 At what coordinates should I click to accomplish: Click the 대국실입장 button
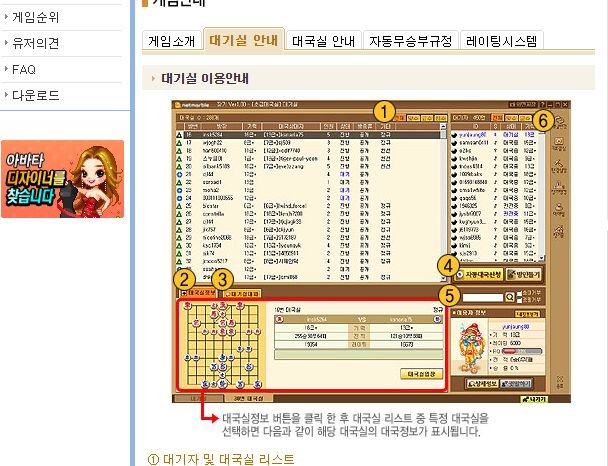click(x=421, y=374)
